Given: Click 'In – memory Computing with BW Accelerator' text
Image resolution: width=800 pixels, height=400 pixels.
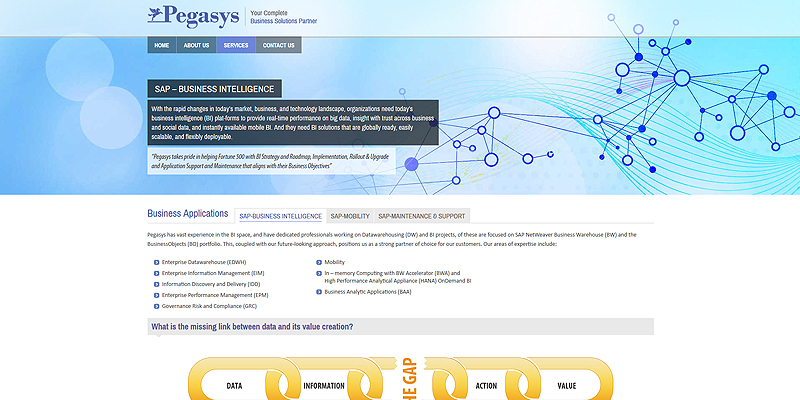Looking at the screenshot, I should coord(392,273).
